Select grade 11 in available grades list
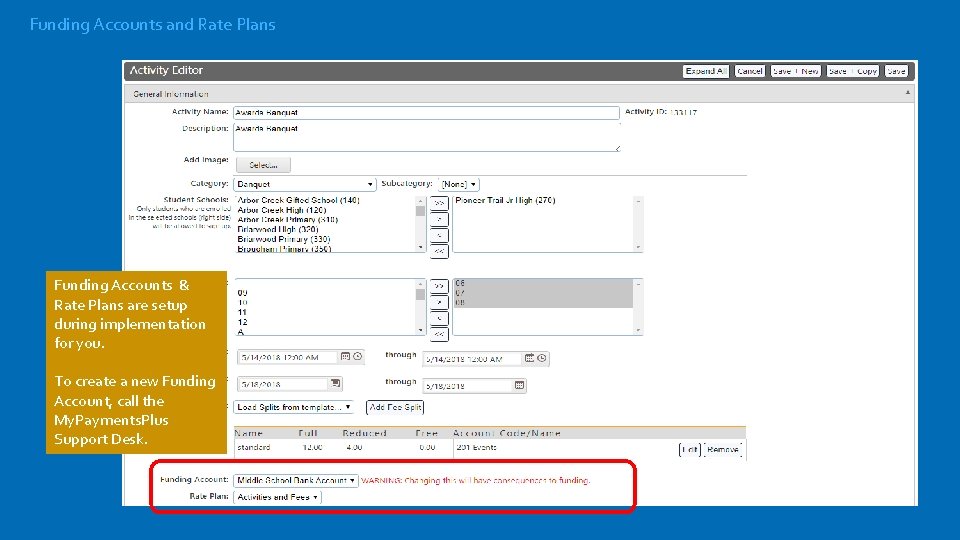960x540 pixels. [242, 312]
